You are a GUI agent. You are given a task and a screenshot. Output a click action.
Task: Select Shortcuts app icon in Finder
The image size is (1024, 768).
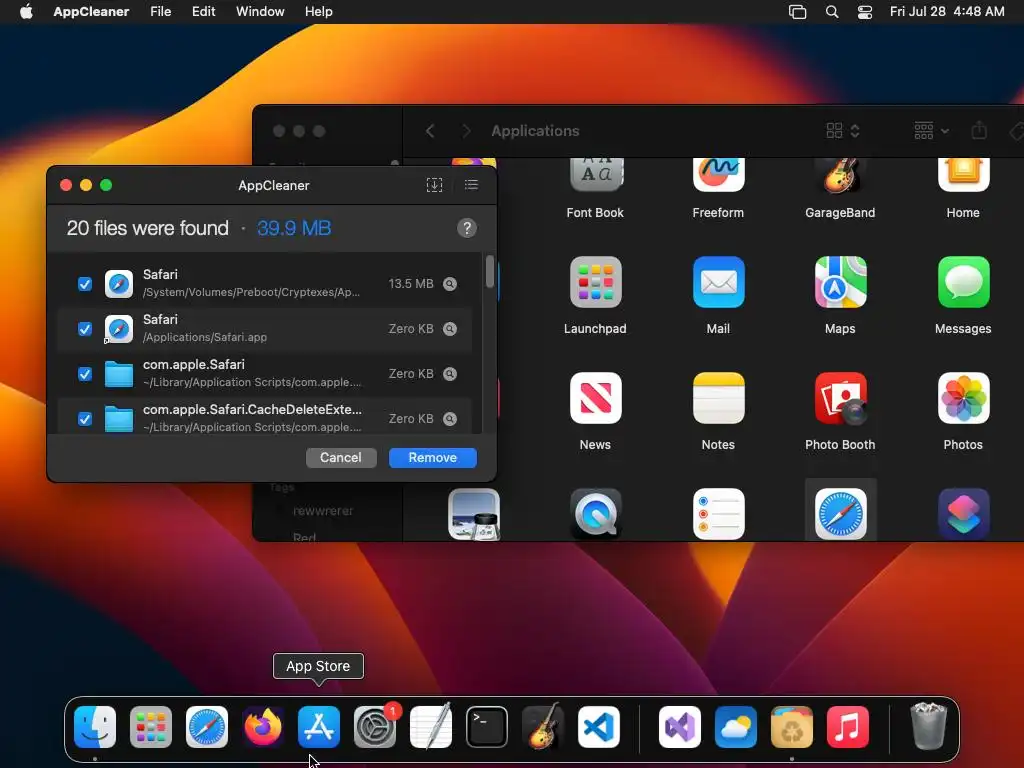pyautogui.click(x=963, y=514)
